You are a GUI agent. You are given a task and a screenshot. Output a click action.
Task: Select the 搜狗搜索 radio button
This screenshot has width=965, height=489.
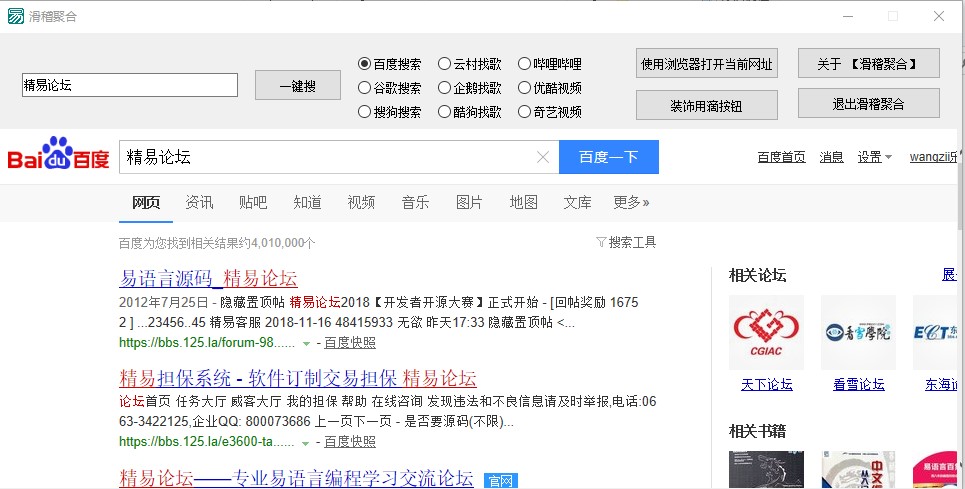pos(364,112)
